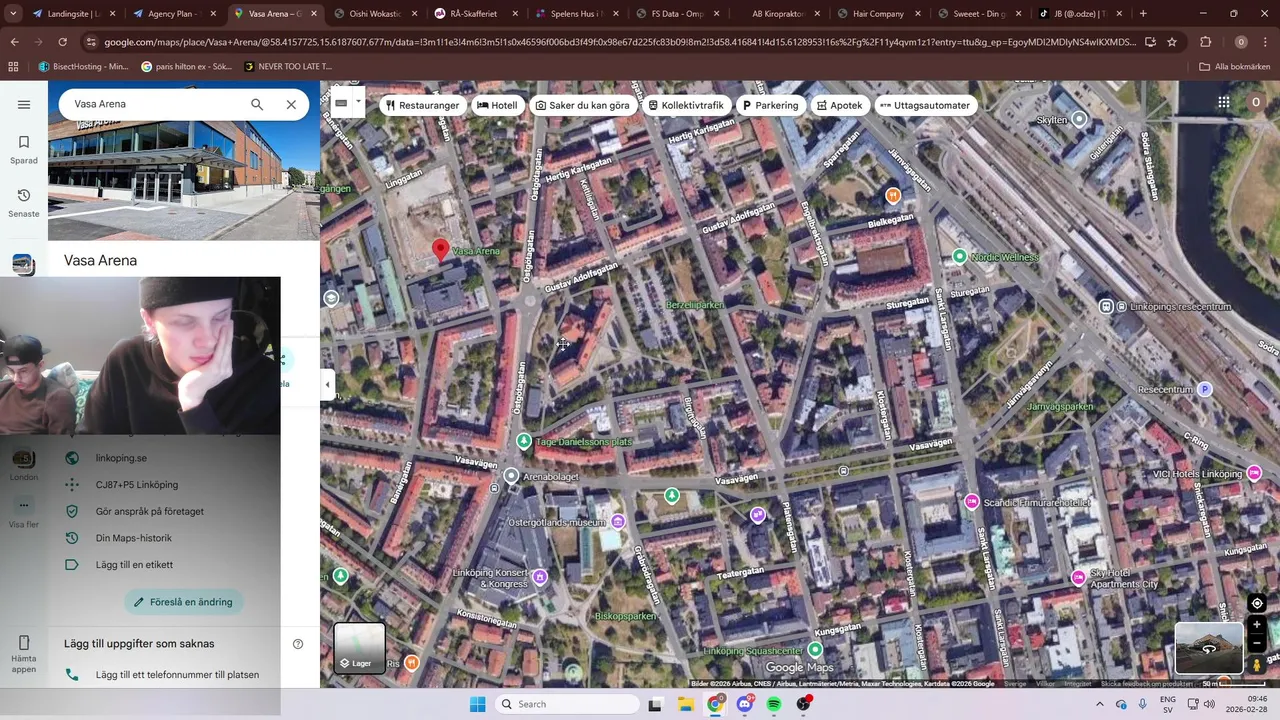The image size is (1280, 720).
Task: Open the Windows Start menu
Action: click(x=478, y=704)
